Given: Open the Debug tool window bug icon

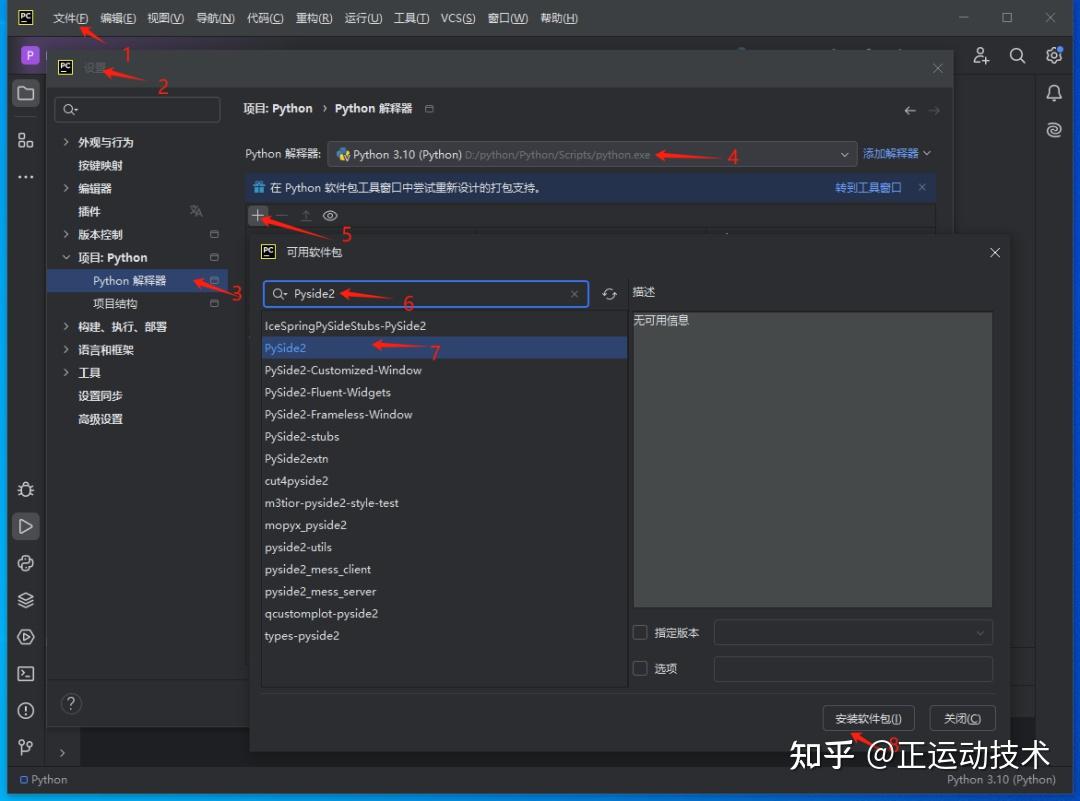Looking at the screenshot, I should click(26, 489).
